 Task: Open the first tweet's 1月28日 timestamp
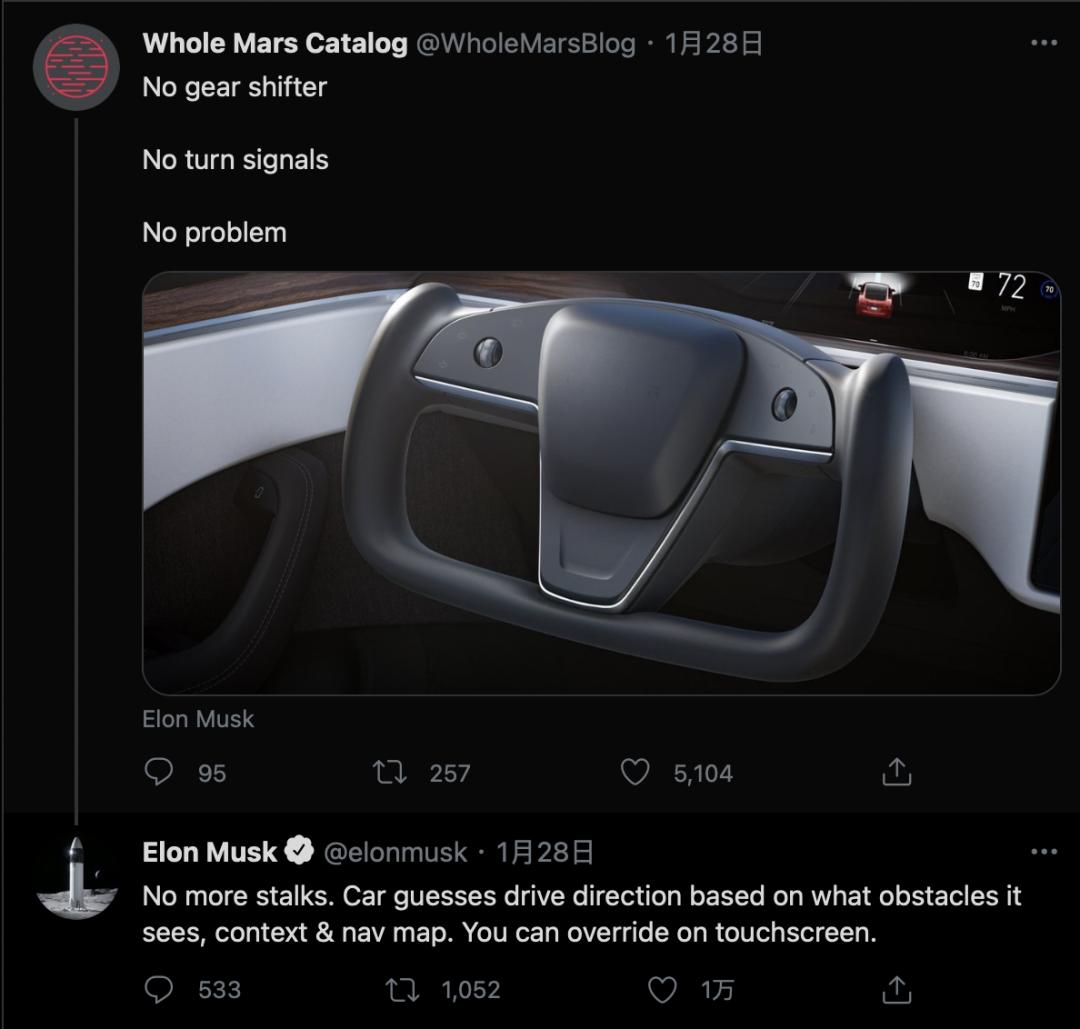pos(714,43)
